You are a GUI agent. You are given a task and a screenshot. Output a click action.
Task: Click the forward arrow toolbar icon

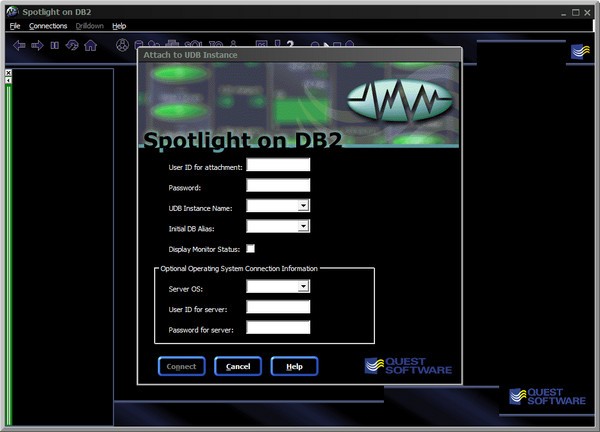pos(37,45)
